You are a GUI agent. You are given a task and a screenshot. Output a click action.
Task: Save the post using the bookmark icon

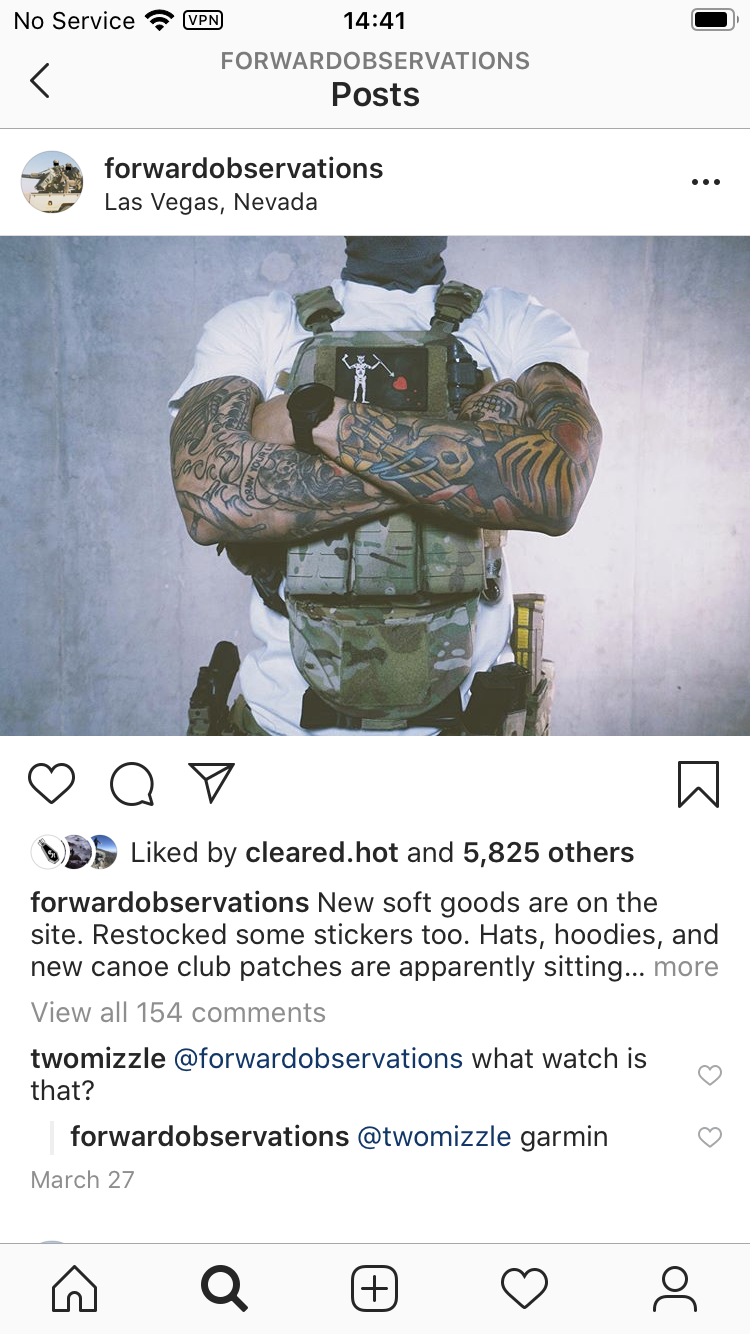[698, 784]
